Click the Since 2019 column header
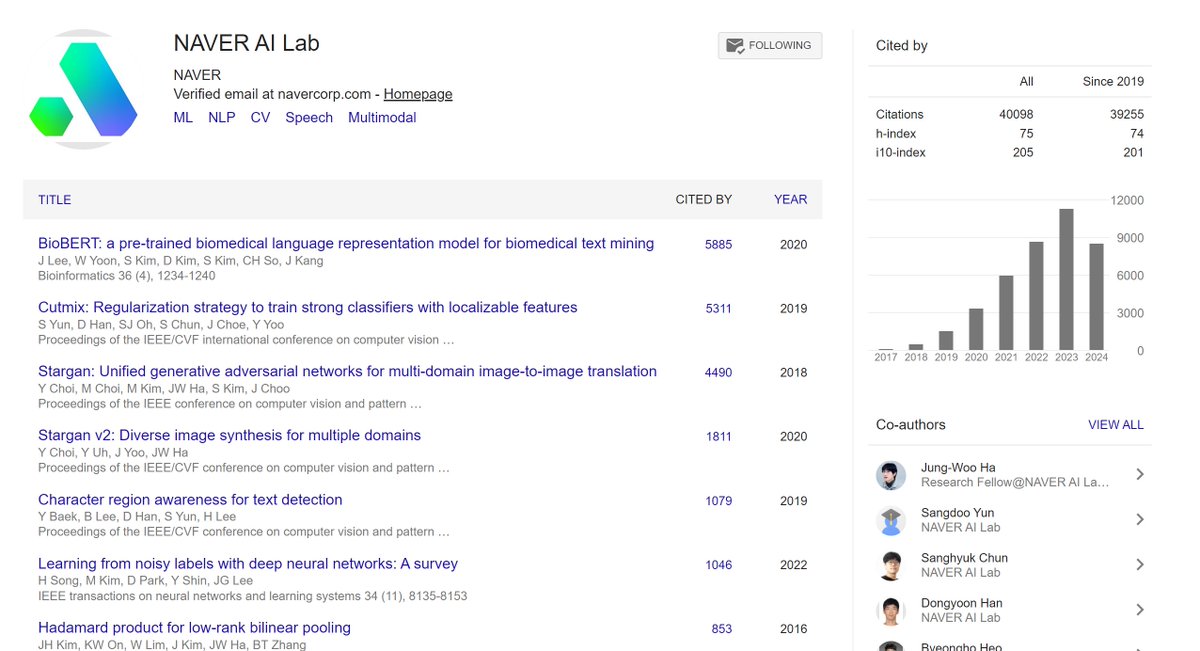1200x651 pixels. [x=1113, y=82]
